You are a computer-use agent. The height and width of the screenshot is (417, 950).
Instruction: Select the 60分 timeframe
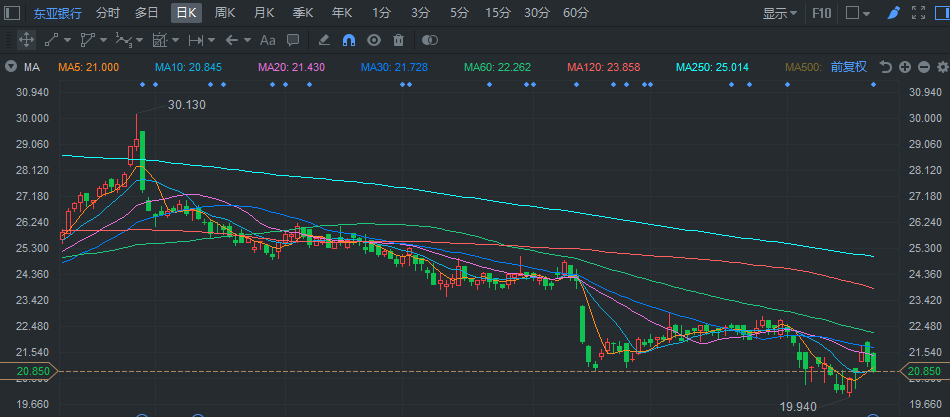point(576,13)
